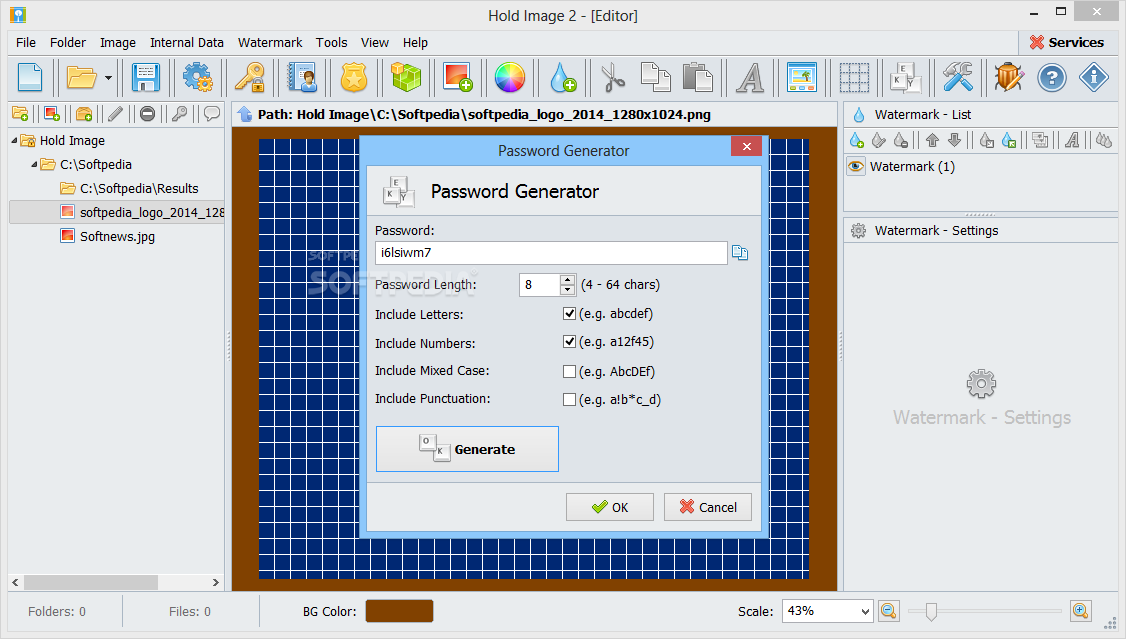Click the small key icon in folder panel
The image size is (1126, 639).
180,113
